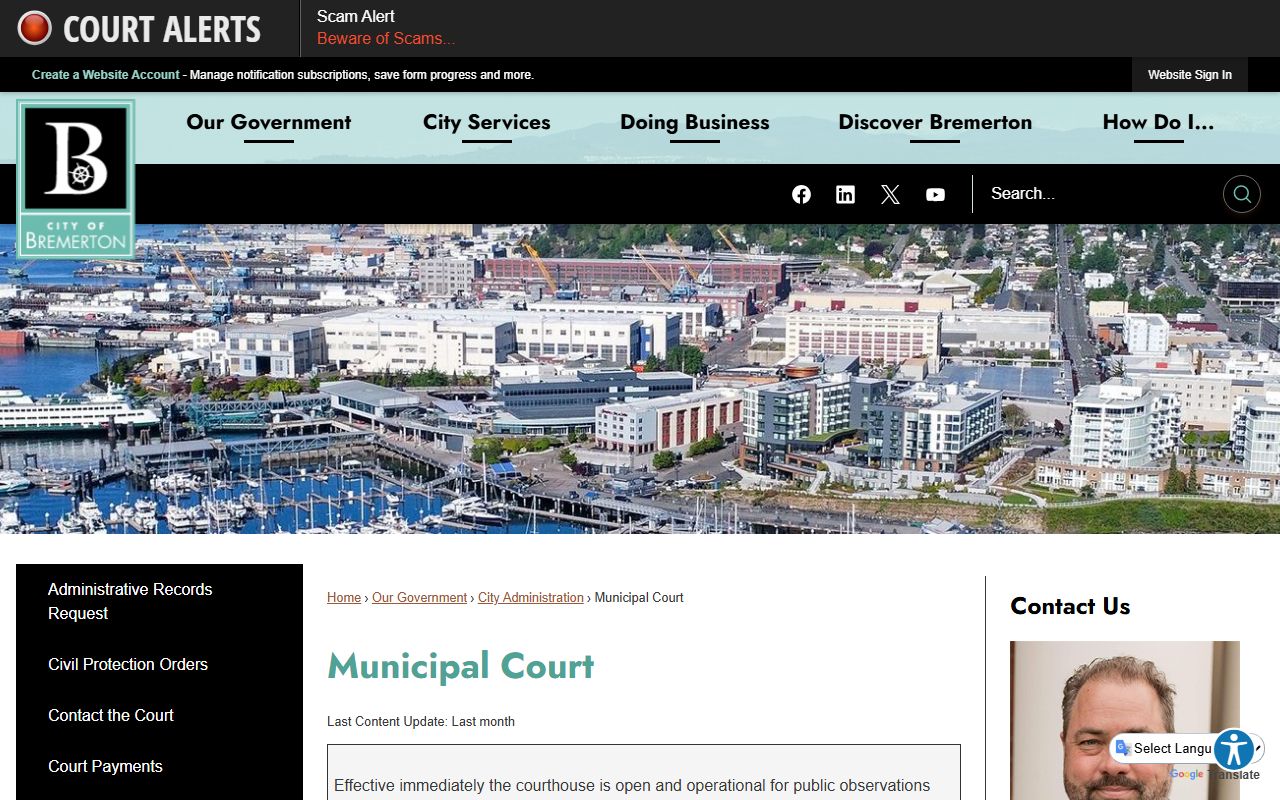The width and height of the screenshot is (1280, 800).
Task: Click the contact person photo
Action: pyautogui.click(x=1125, y=720)
